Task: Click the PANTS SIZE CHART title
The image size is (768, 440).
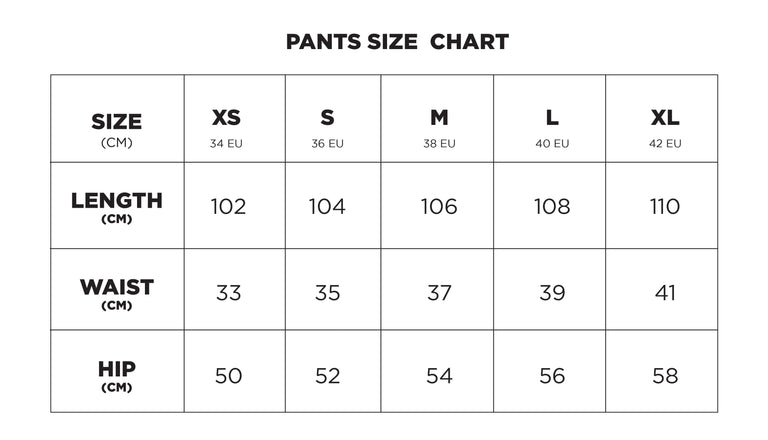Action: point(397,42)
